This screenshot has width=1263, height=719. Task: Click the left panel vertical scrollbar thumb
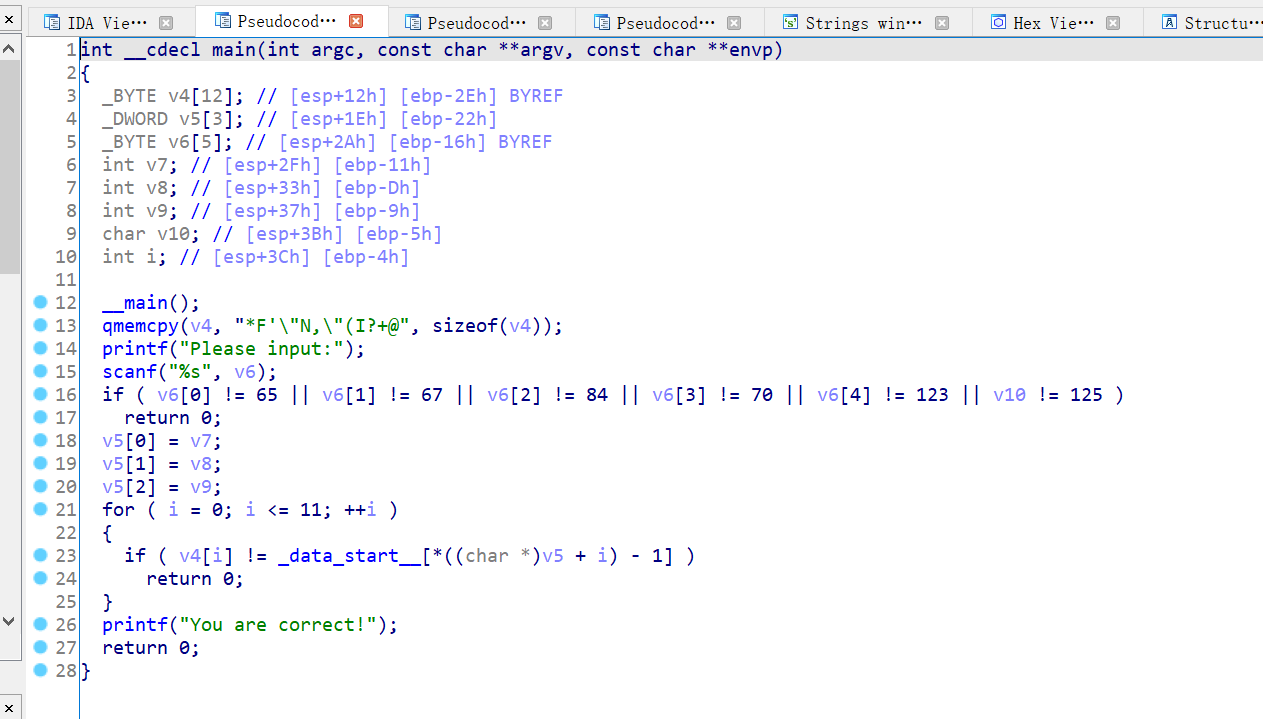click(x=9, y=165)
